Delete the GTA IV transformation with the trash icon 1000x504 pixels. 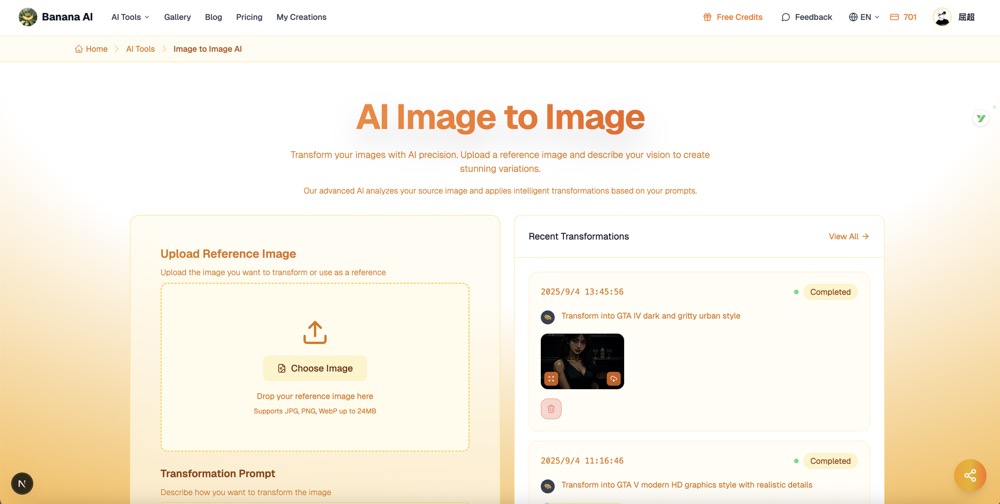pos(551,409)
